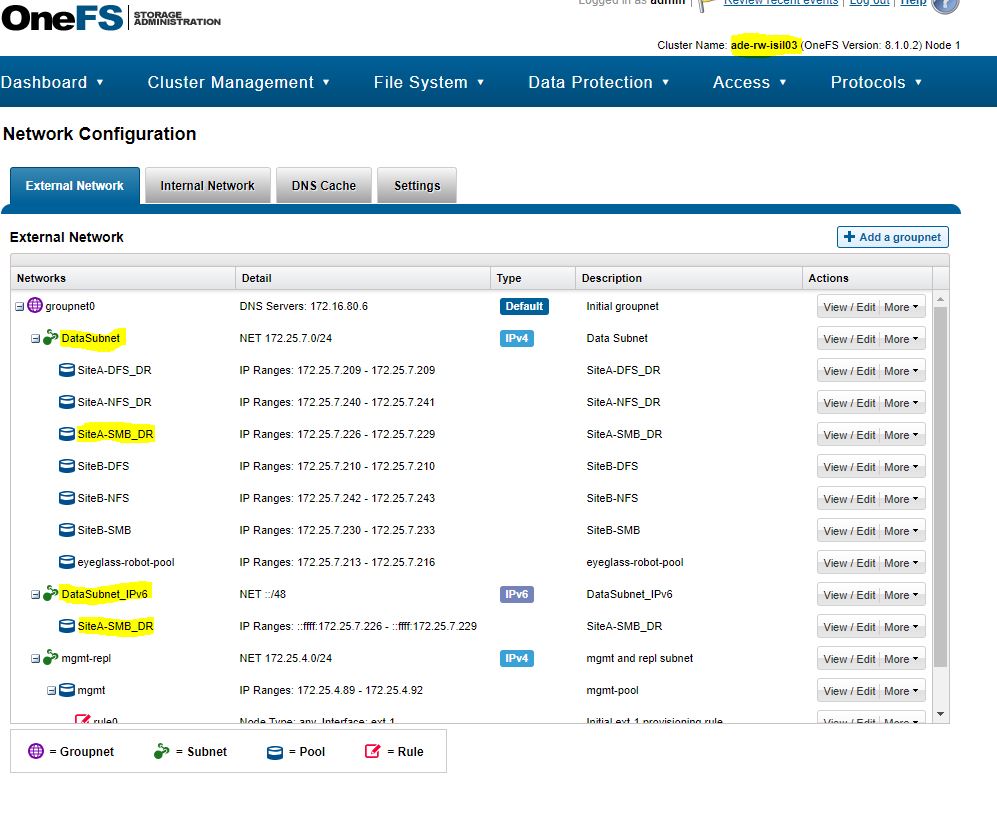
Task: Click the Default type badge for groupnet0
Action: [524, 306]
